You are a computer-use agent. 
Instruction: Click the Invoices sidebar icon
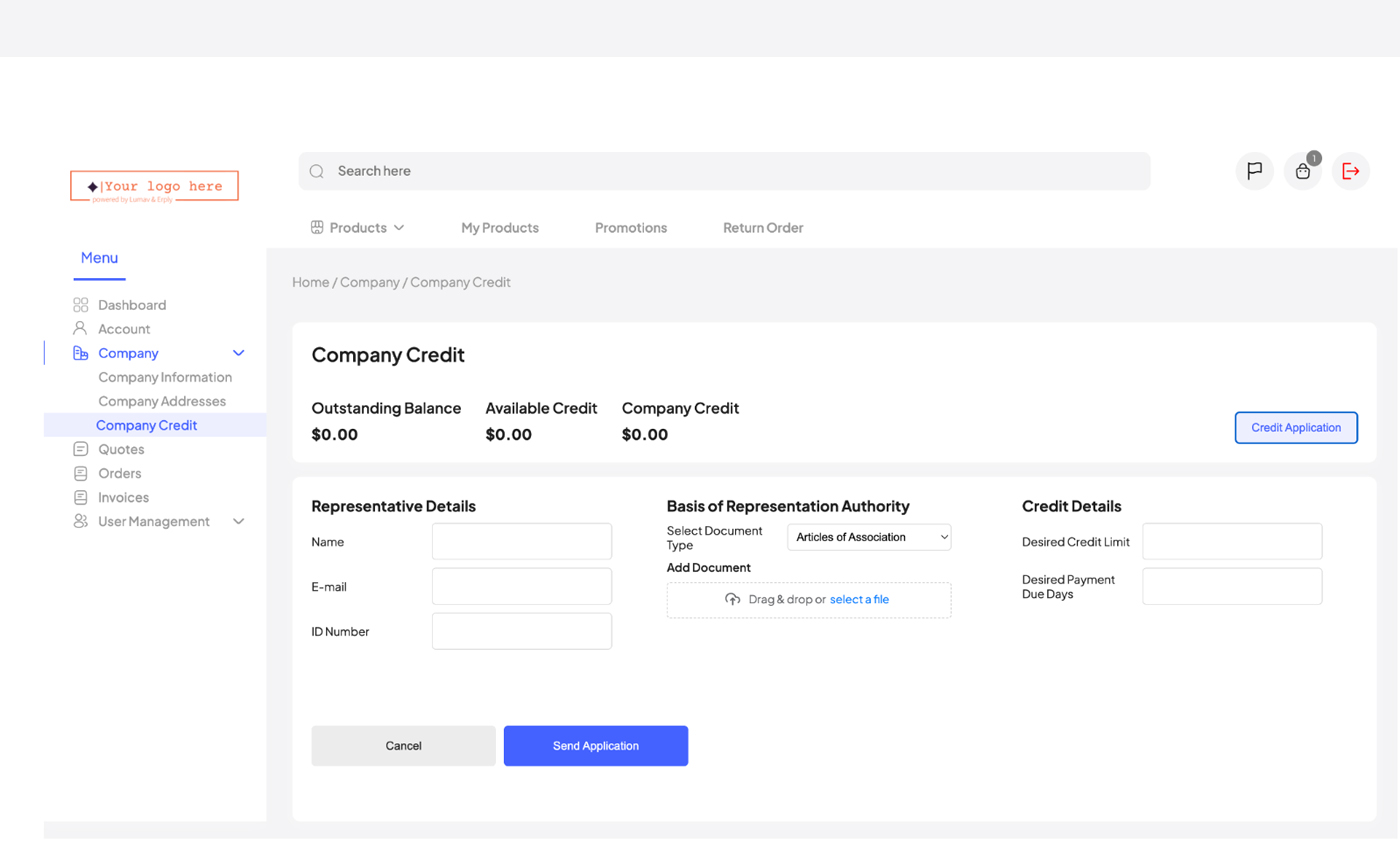click(x=81, y=497)
